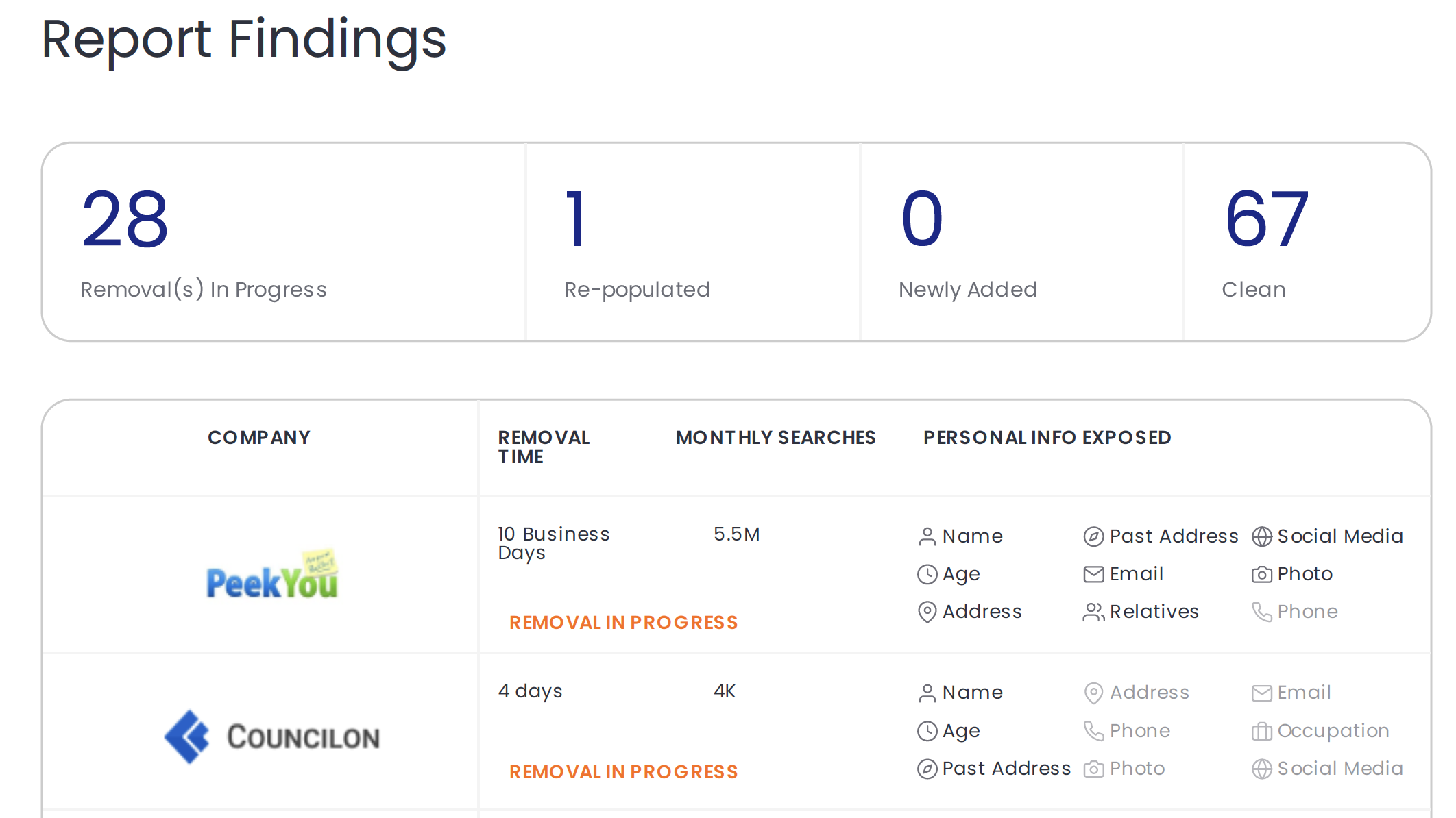Image resolution: width=1456 pixels, height=818 pixels.
Task: Click the briefcase icon beside Occupation in Councilon row
Action: pyautogui.click(x=1261, y=731)
